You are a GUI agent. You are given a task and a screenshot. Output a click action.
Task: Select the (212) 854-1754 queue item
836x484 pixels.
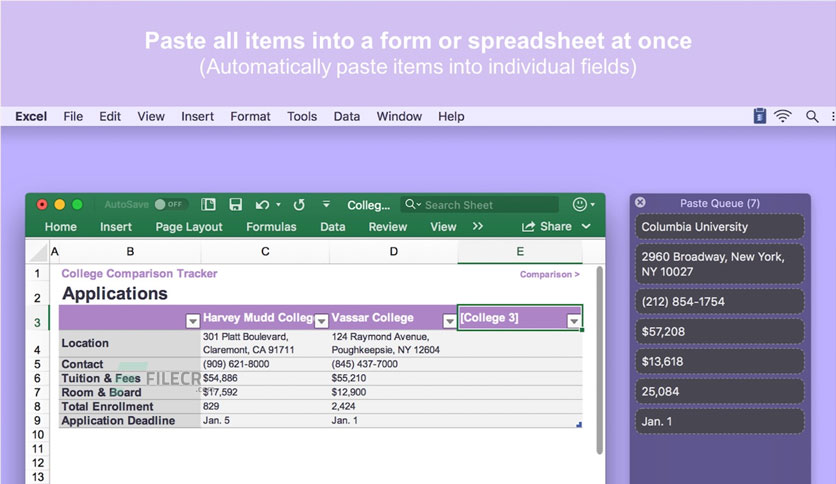(x=720, y=301)
